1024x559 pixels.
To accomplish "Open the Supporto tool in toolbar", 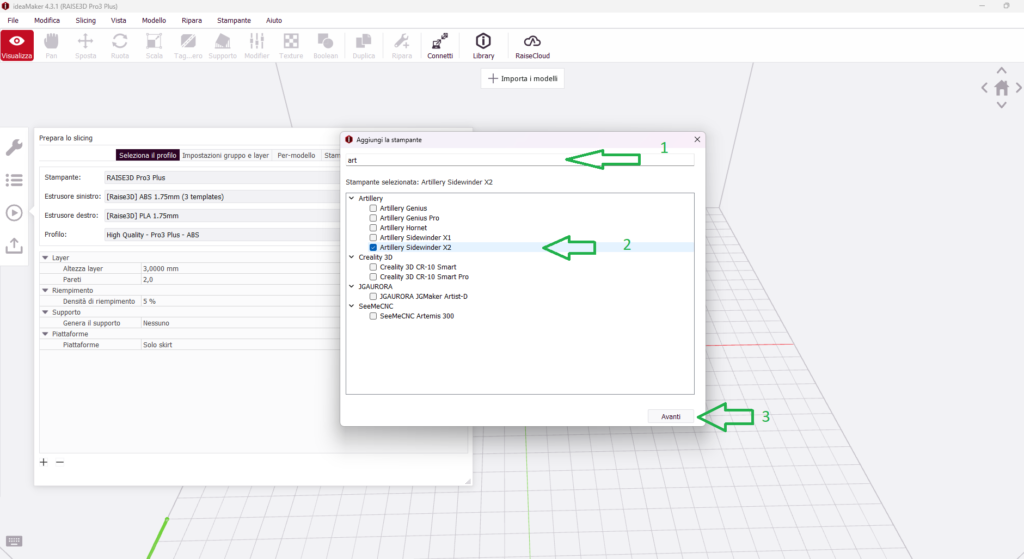I will pyautogui.click(x=223, y=46).
